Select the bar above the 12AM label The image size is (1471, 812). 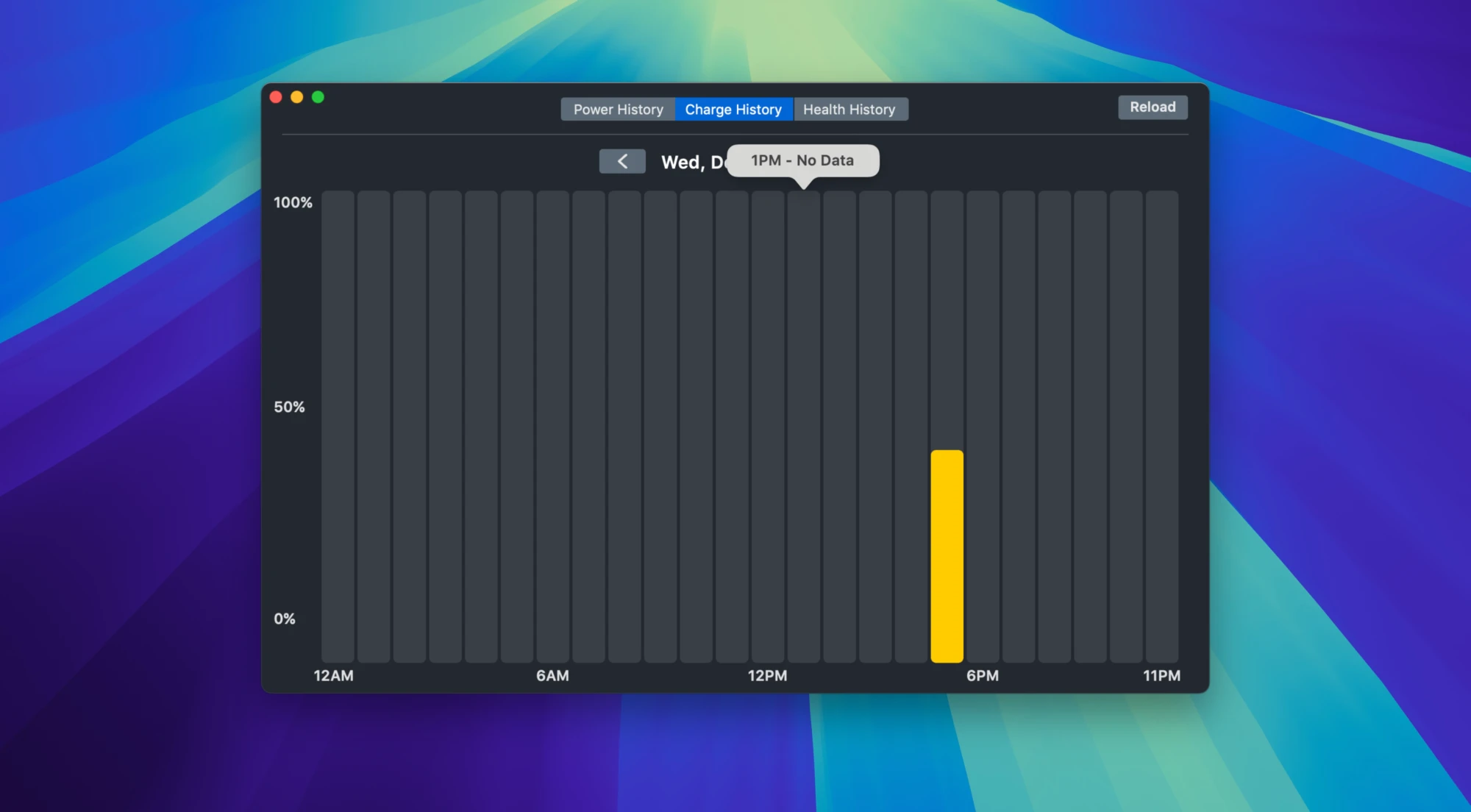pos(338,427)
